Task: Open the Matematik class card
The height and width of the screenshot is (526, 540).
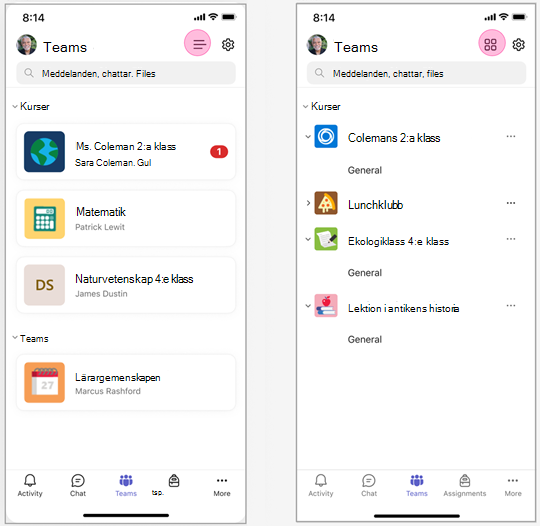Action: coord(126,218)
